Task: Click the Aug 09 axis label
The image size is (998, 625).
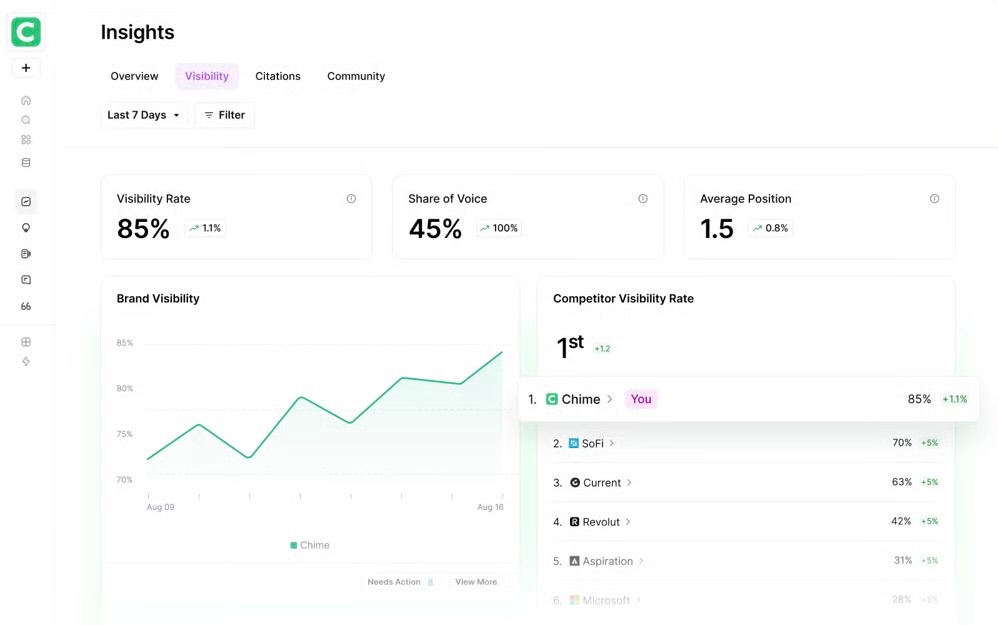Action: [160, 507]
